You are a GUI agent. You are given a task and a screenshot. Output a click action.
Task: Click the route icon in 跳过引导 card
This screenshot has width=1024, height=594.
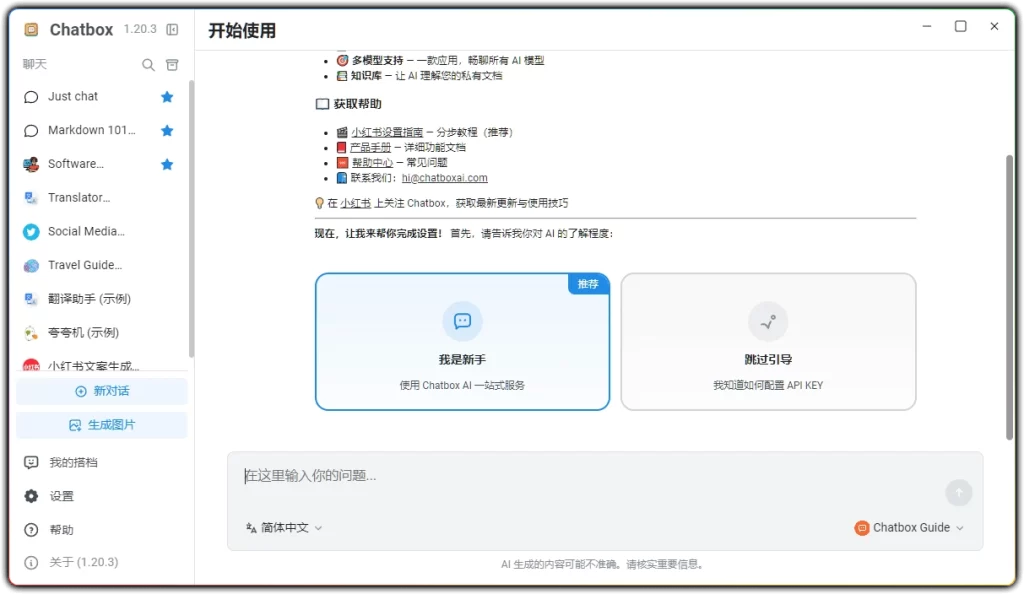(x=768, y=321)
